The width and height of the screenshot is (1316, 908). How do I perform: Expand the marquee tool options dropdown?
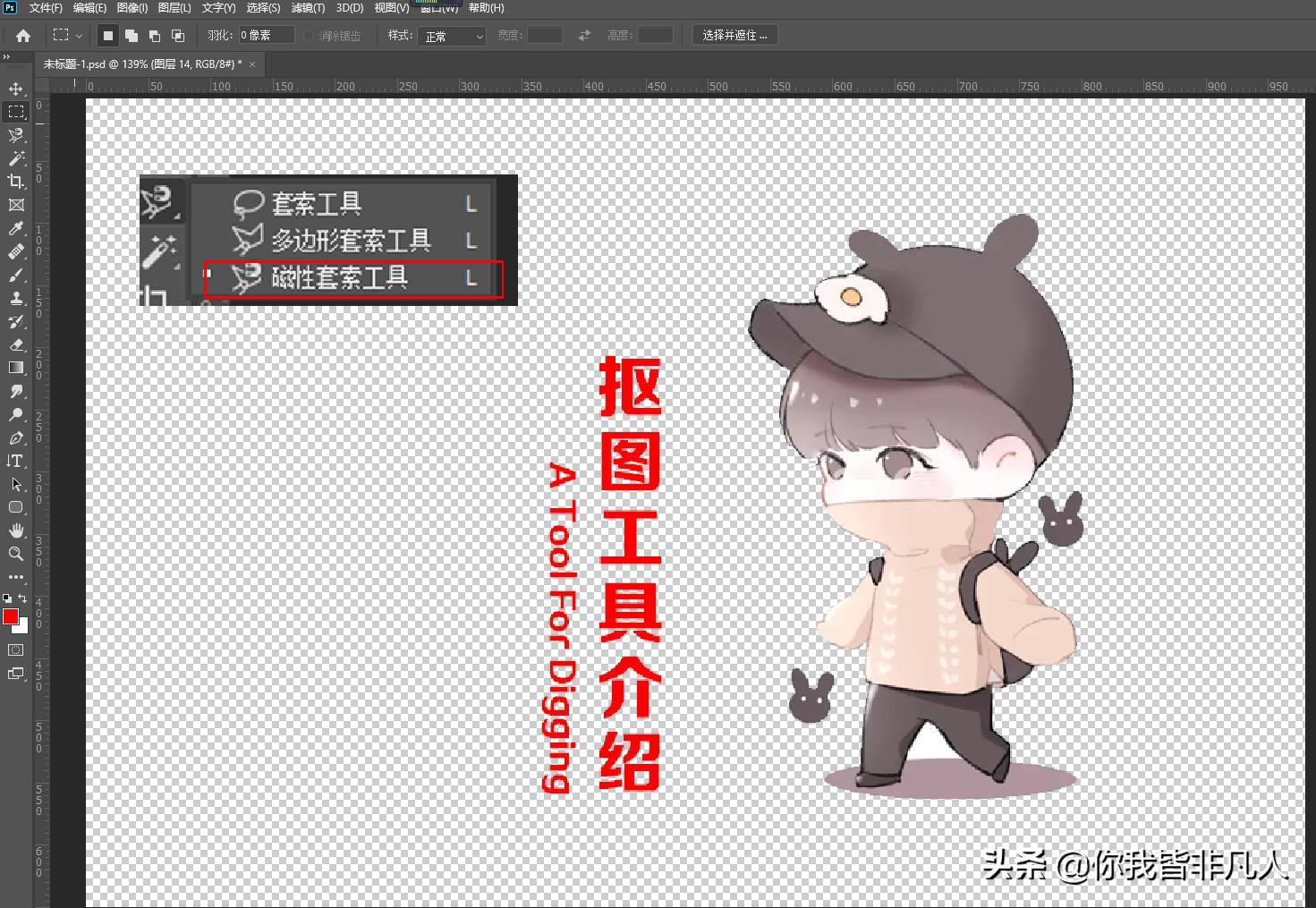click(x=79, y=35)
